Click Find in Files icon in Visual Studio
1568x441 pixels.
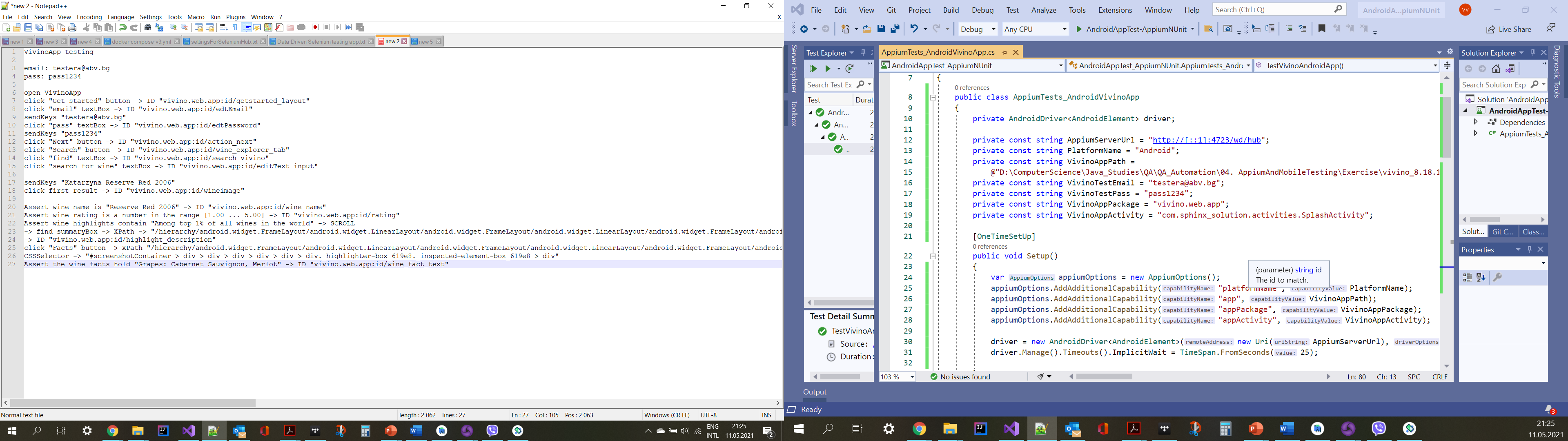(x=1208, y=29)
